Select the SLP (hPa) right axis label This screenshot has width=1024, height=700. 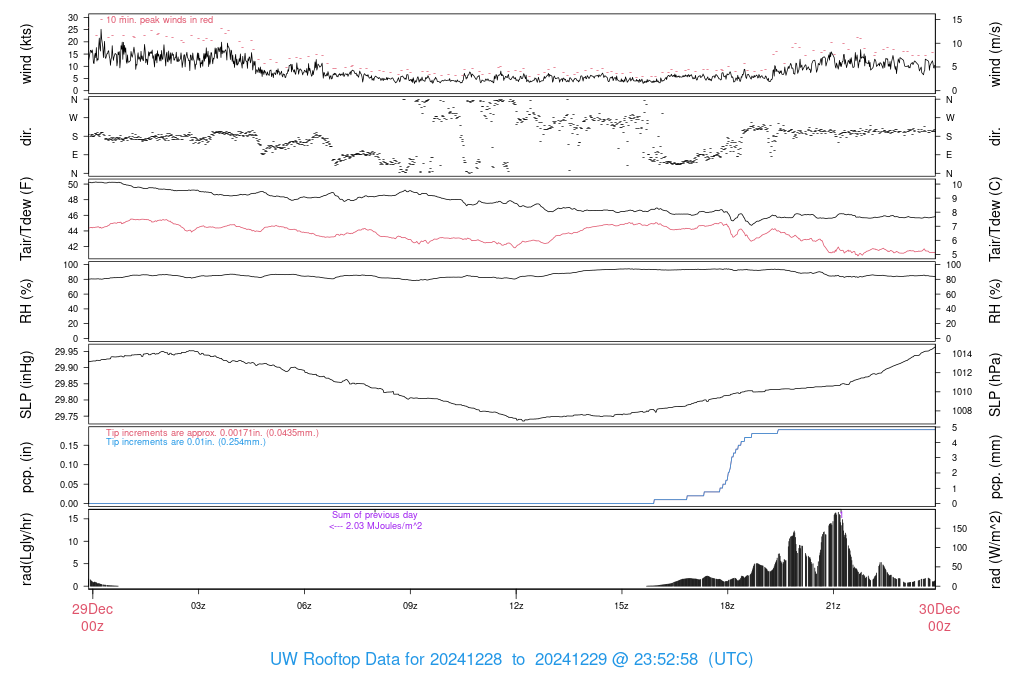[997, 385]
